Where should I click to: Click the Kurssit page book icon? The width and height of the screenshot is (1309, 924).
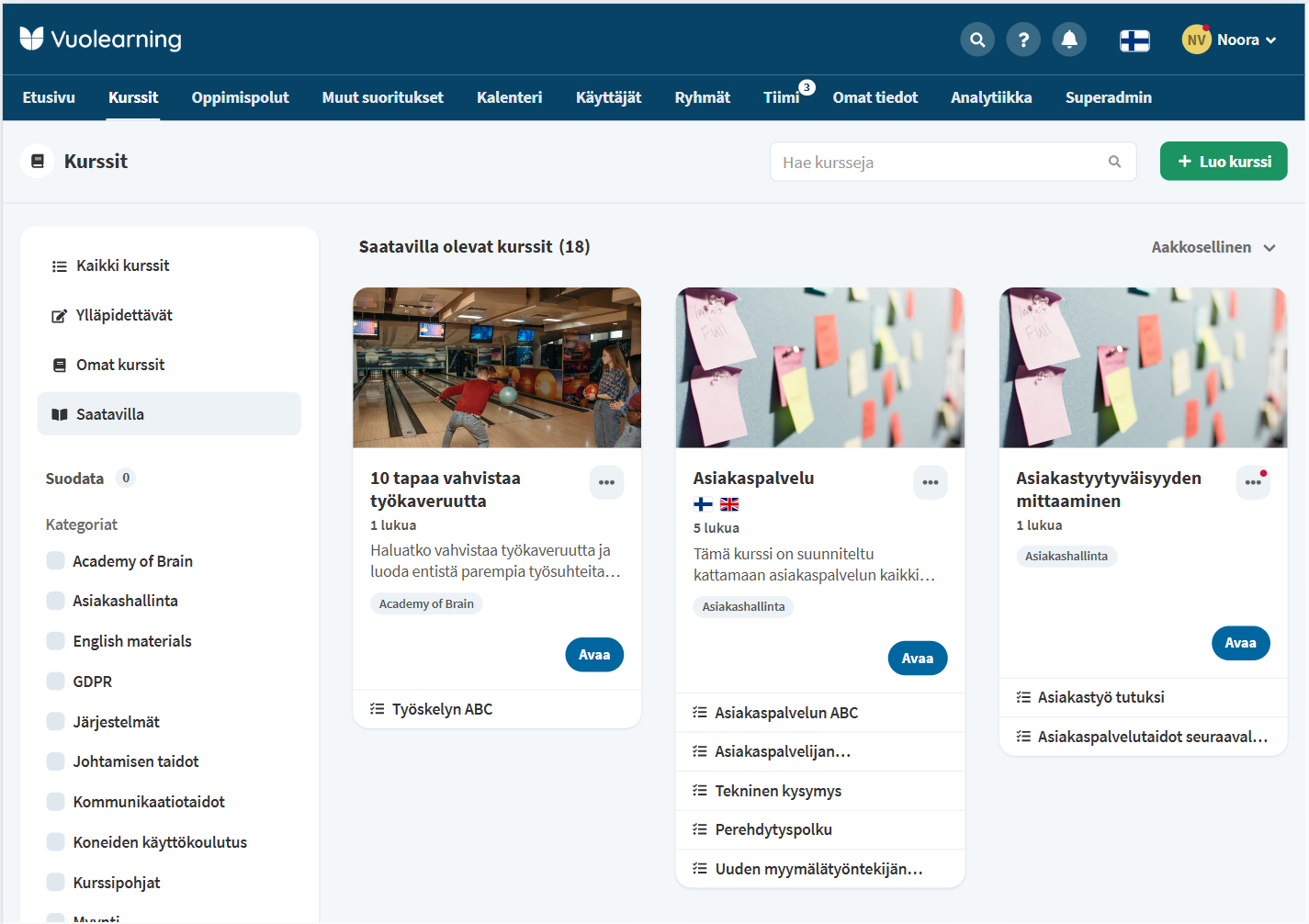click(38, 161)
